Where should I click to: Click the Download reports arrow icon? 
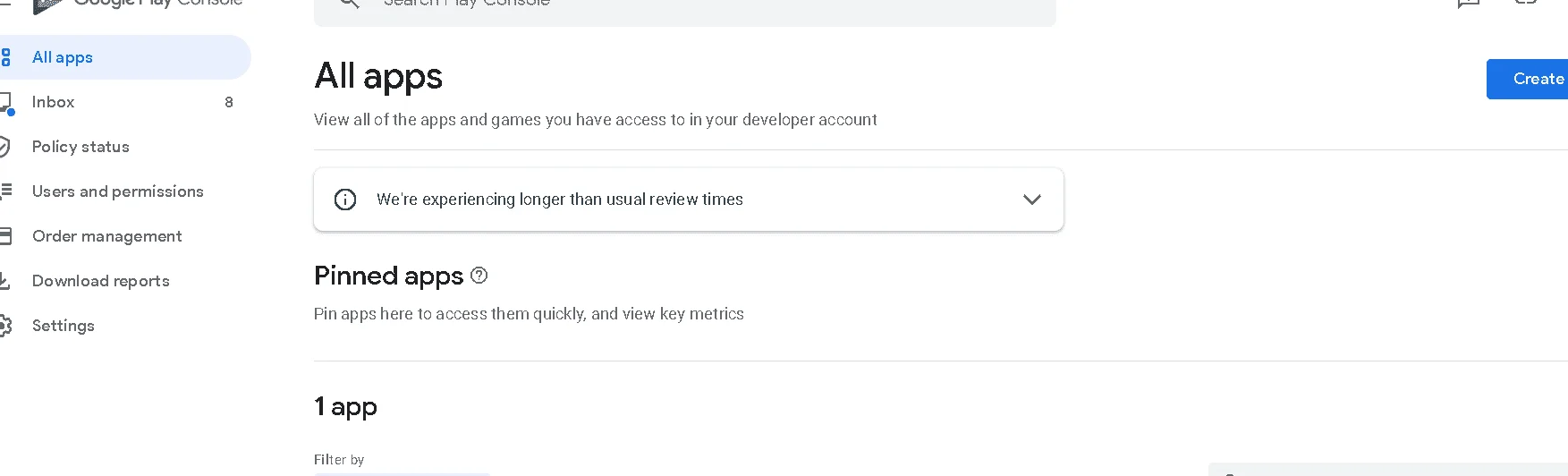(4, 281)
